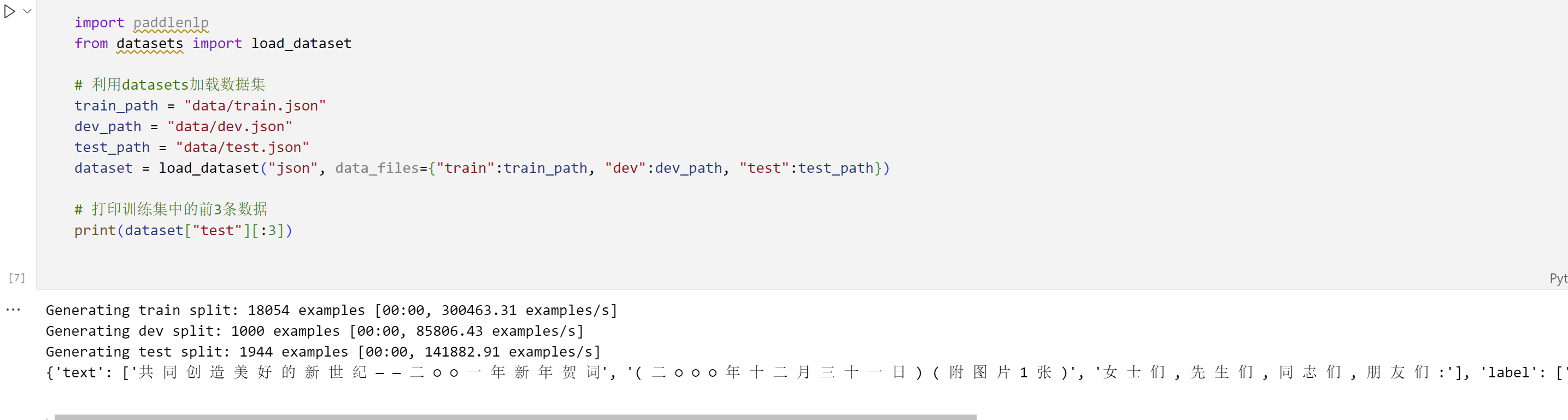
Task: Place cursor on the print statement keyword
Action: (x=95, y=230)
